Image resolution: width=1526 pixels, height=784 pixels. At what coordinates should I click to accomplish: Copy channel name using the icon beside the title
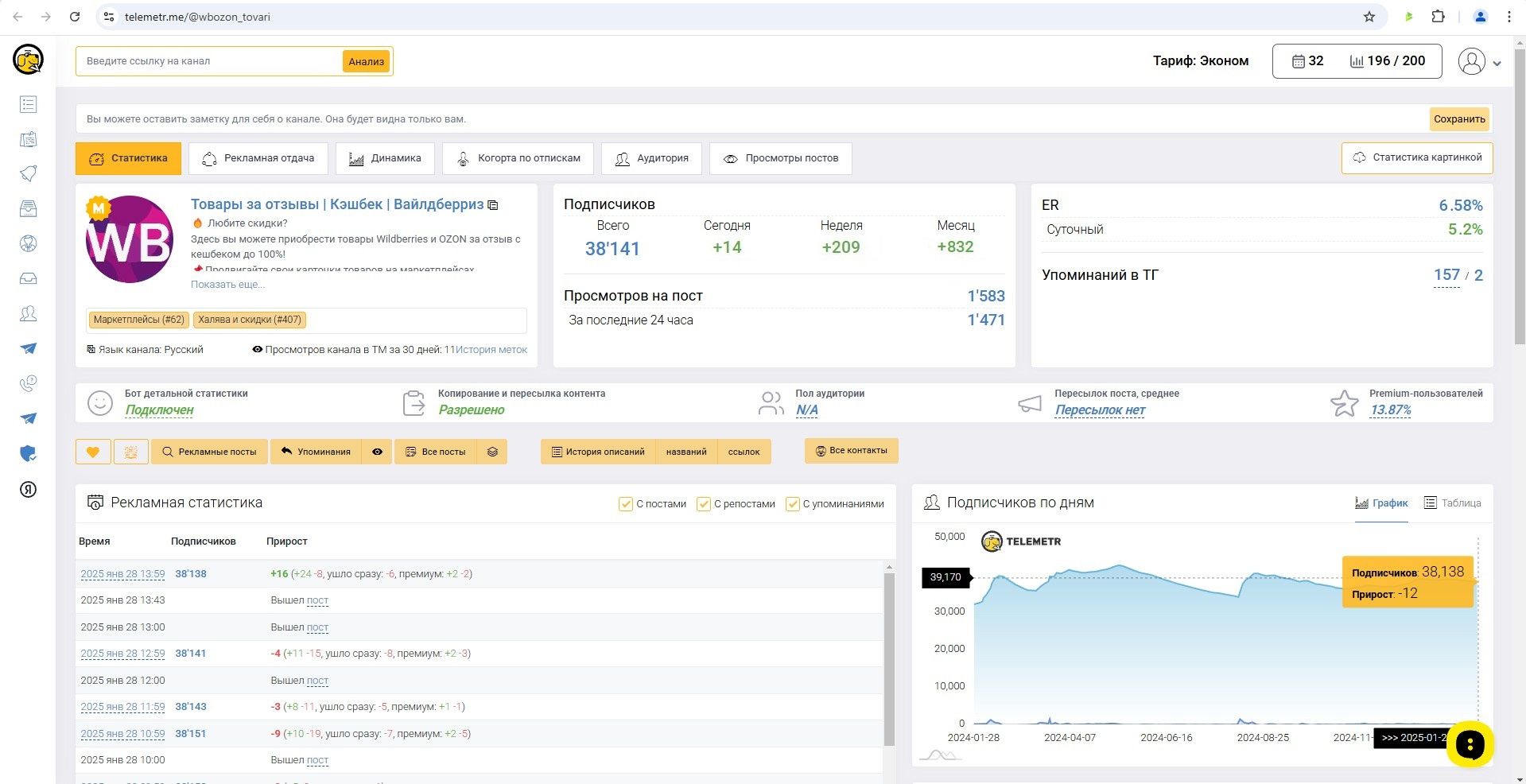click(x=493, y=205)
